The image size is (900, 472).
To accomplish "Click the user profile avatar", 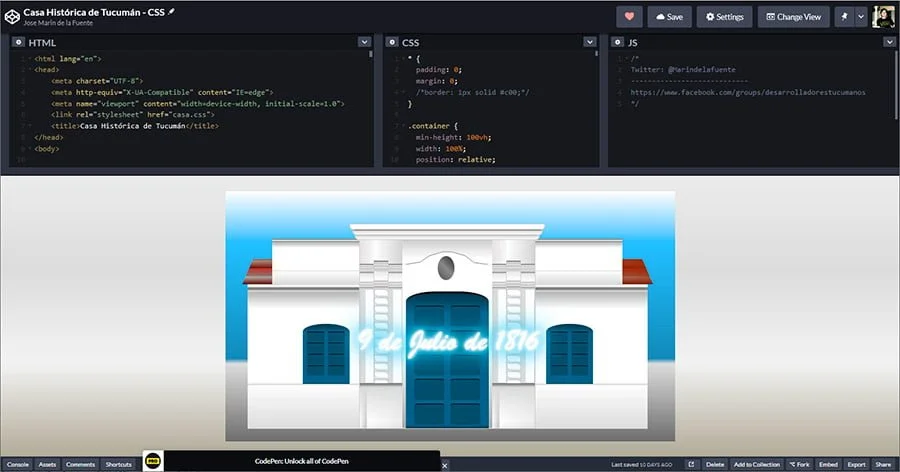I will click(x=883, y=16).
